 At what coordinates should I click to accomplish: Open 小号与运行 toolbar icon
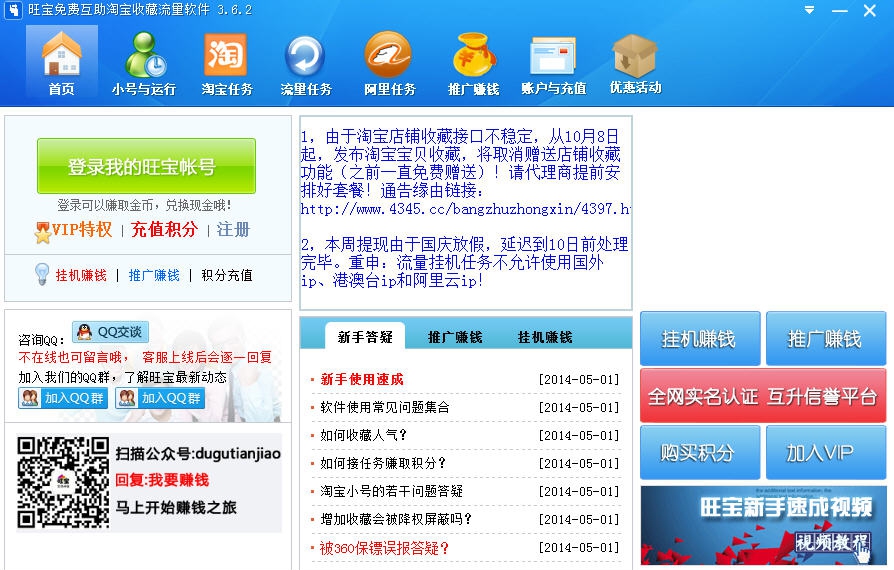144,62
